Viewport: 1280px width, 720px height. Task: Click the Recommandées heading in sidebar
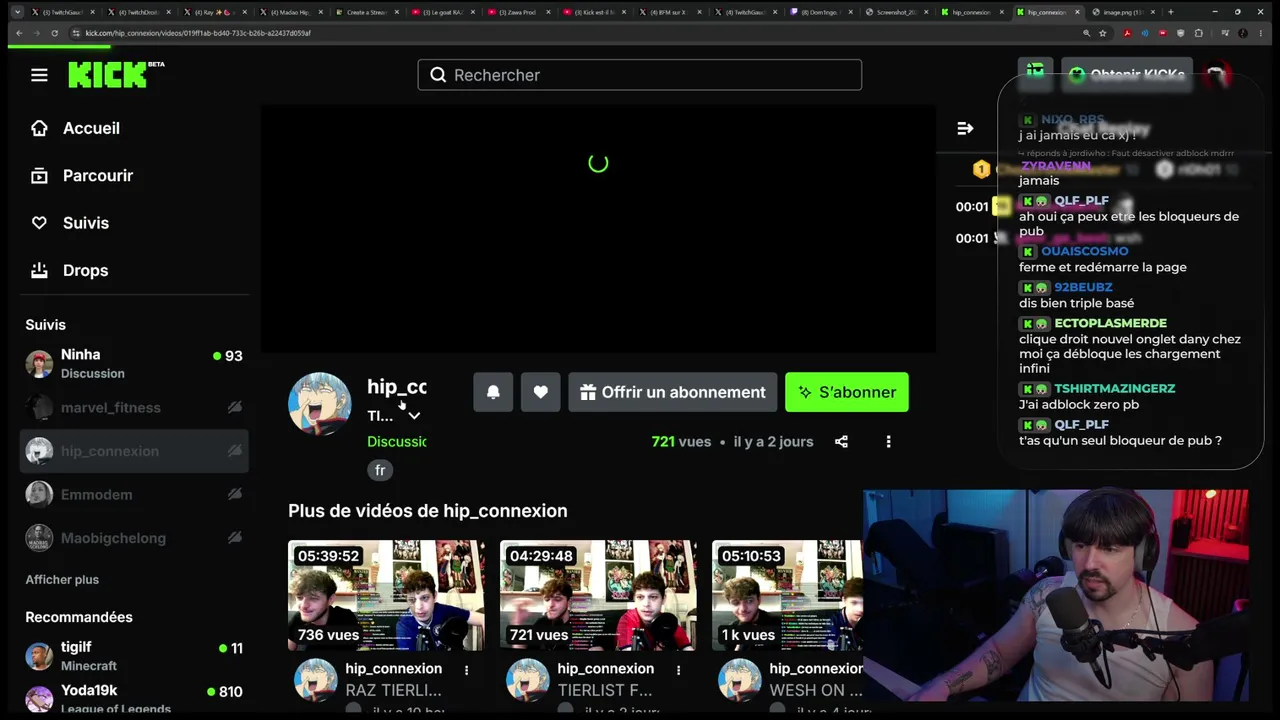coord(79,617)
